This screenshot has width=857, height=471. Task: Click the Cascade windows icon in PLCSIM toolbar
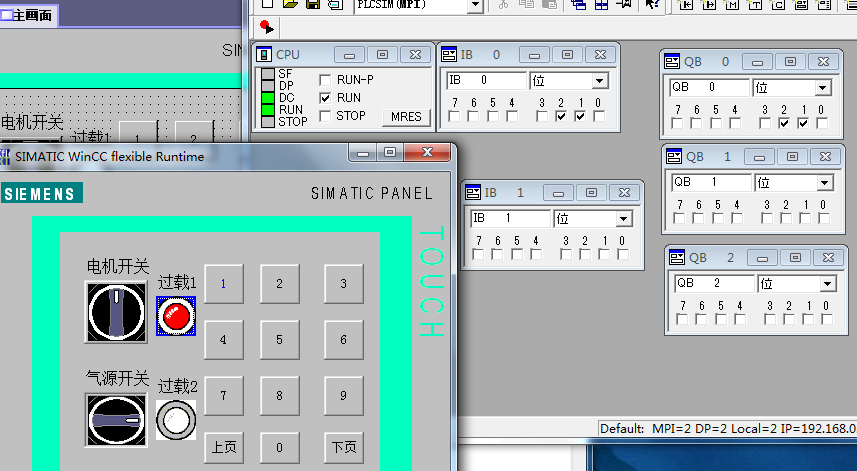click(x=578, y=4)
